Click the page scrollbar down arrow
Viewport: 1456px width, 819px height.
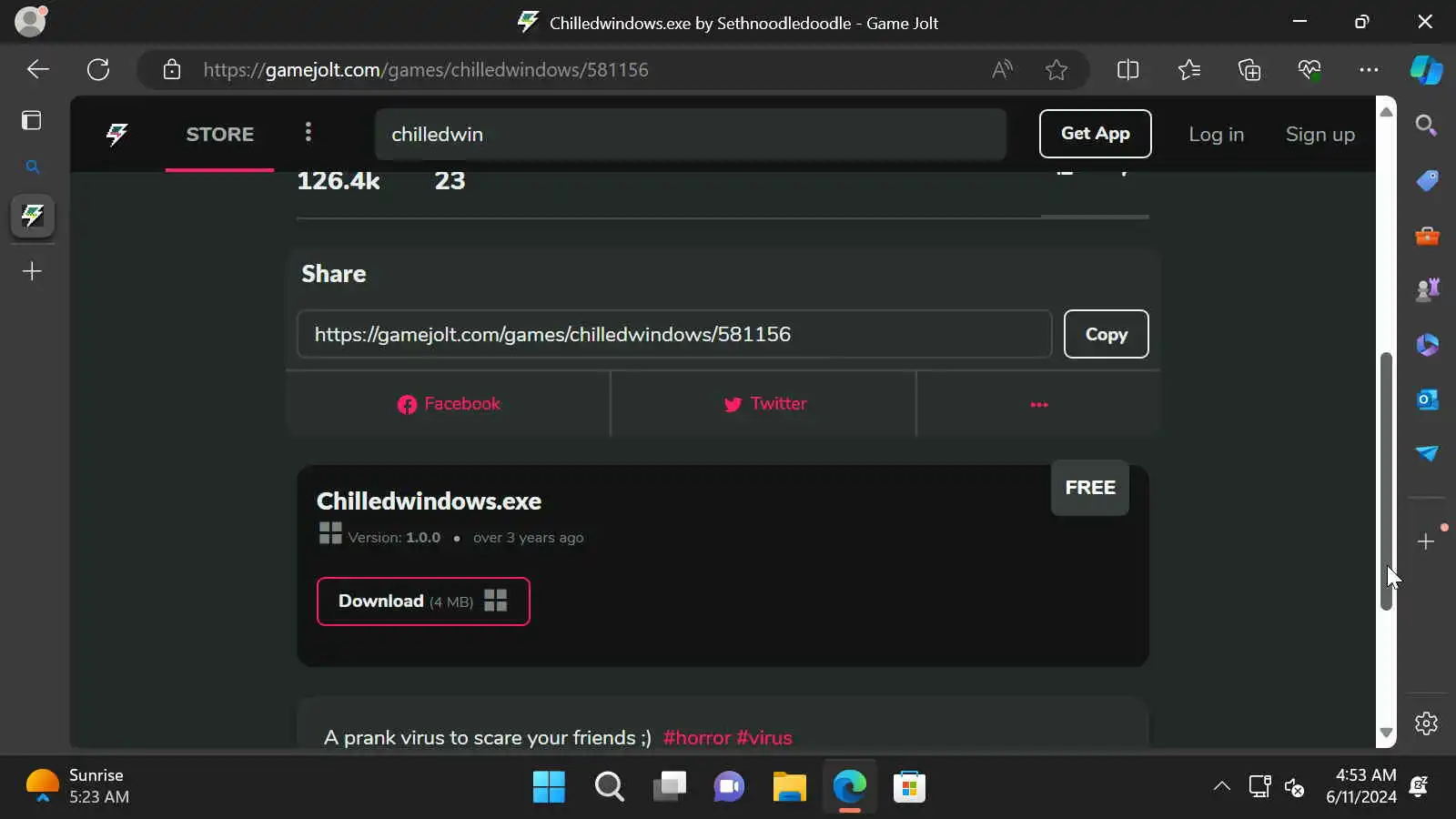(1386, 733)
